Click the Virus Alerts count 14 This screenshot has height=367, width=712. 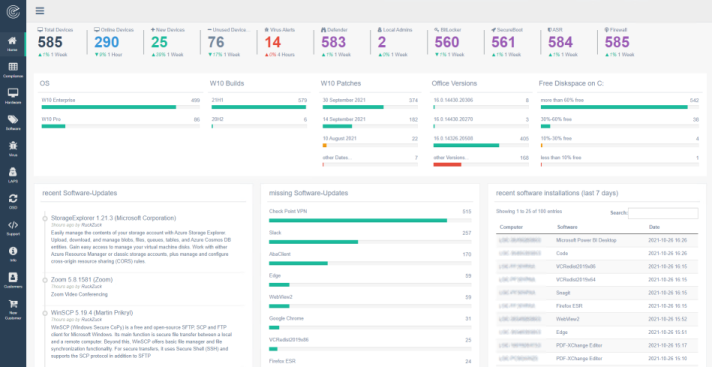coord(273,42)
